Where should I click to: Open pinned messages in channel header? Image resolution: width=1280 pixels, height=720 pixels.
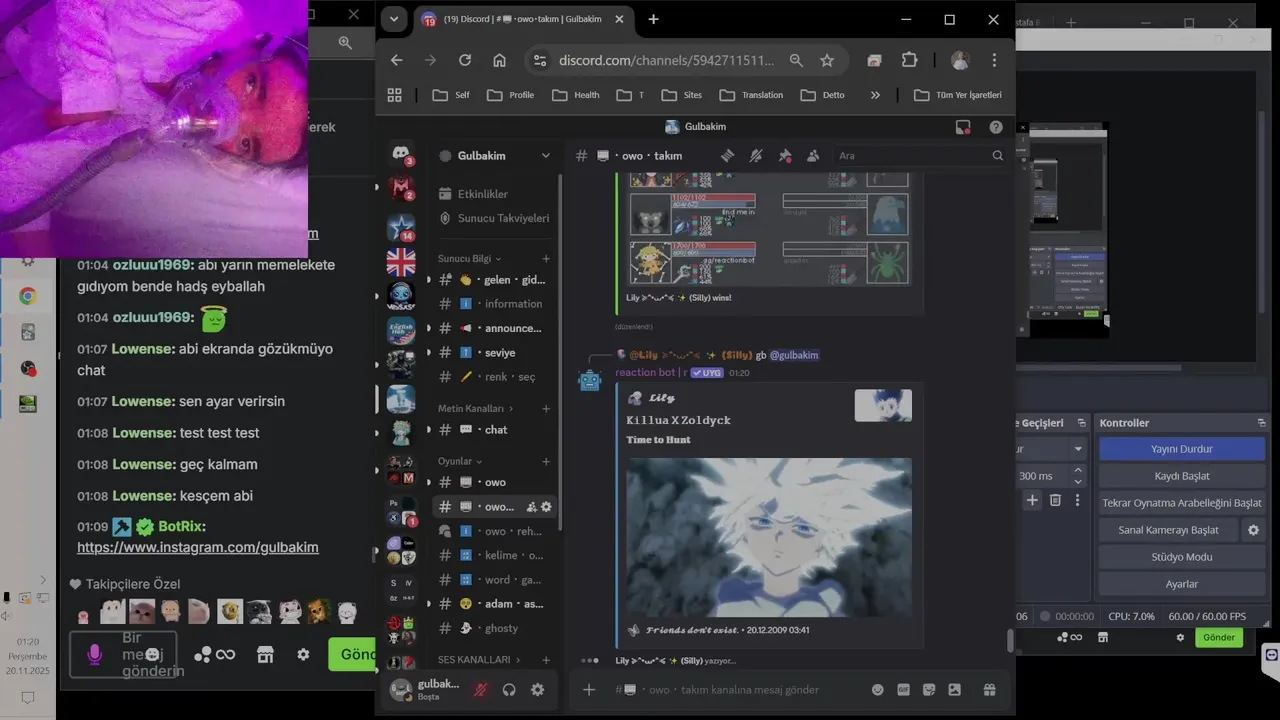click(785, 155)
